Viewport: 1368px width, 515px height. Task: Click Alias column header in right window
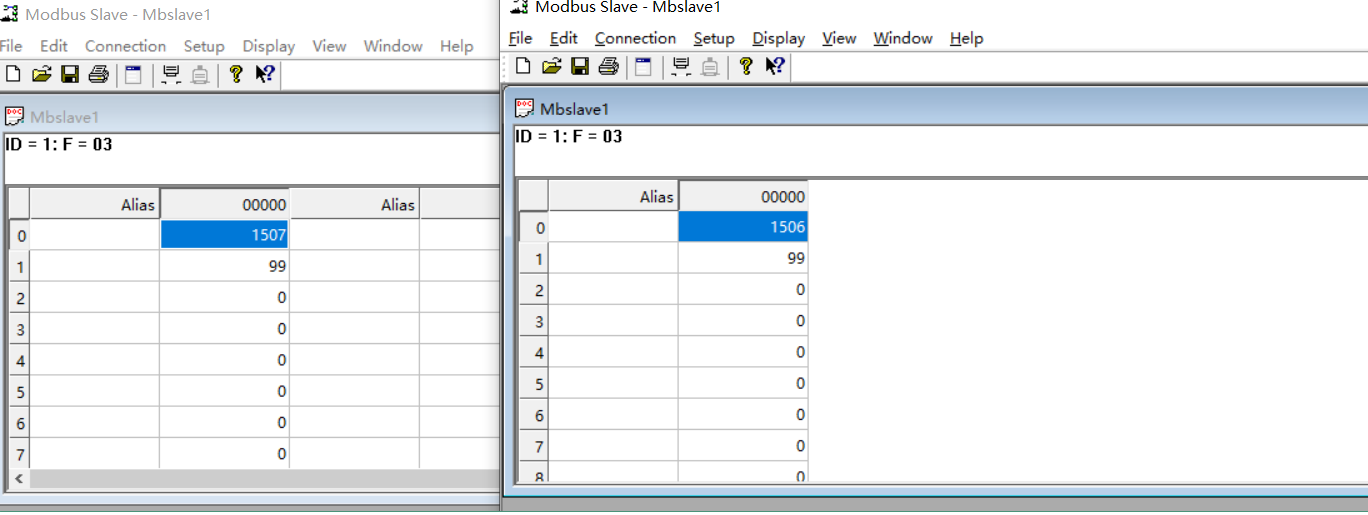tap(613, 197)
